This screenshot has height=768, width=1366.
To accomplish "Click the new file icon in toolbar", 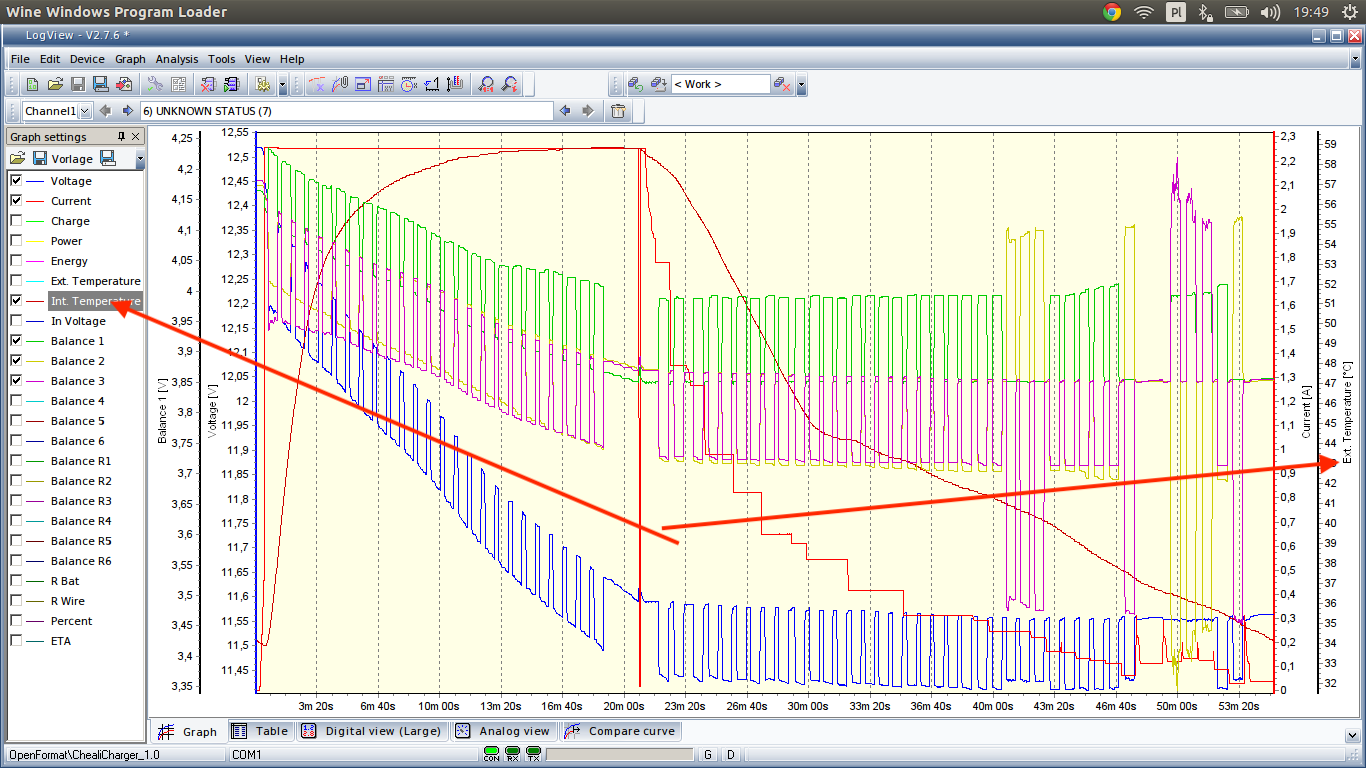I will 32,85.
